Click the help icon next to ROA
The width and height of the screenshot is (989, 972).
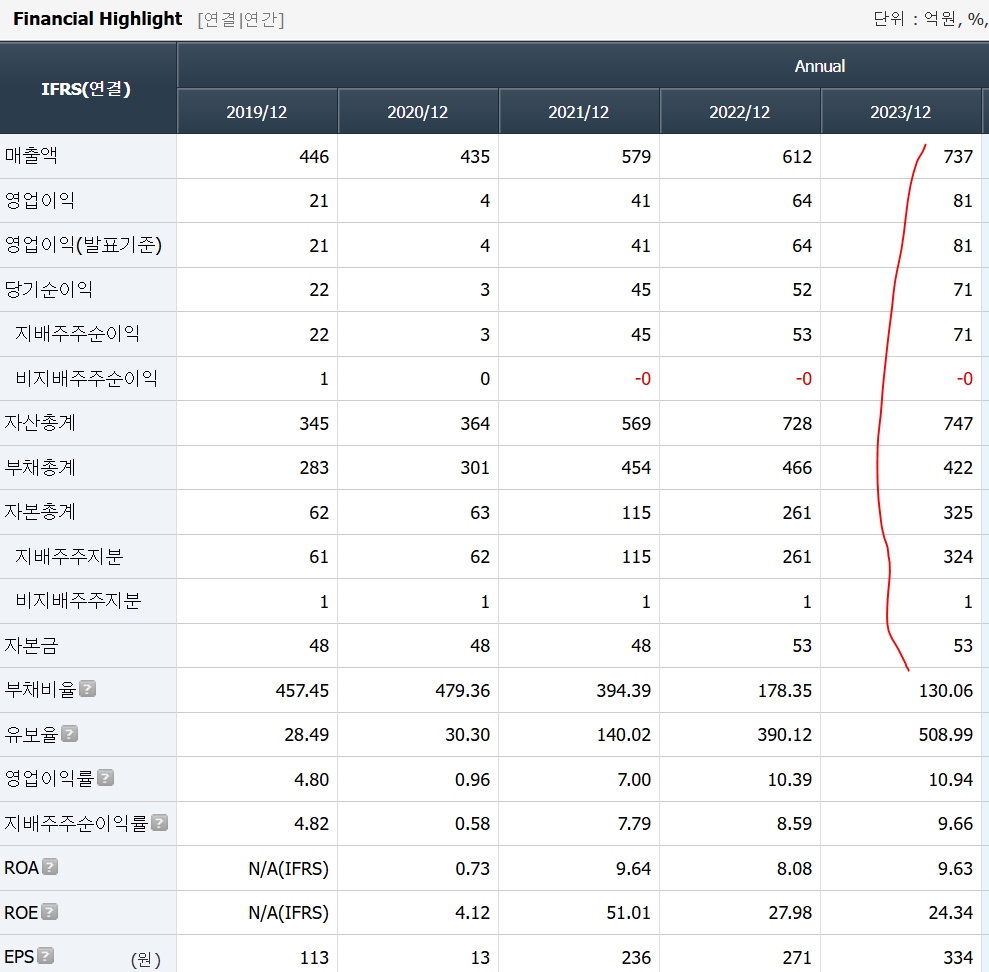[50, 867]
